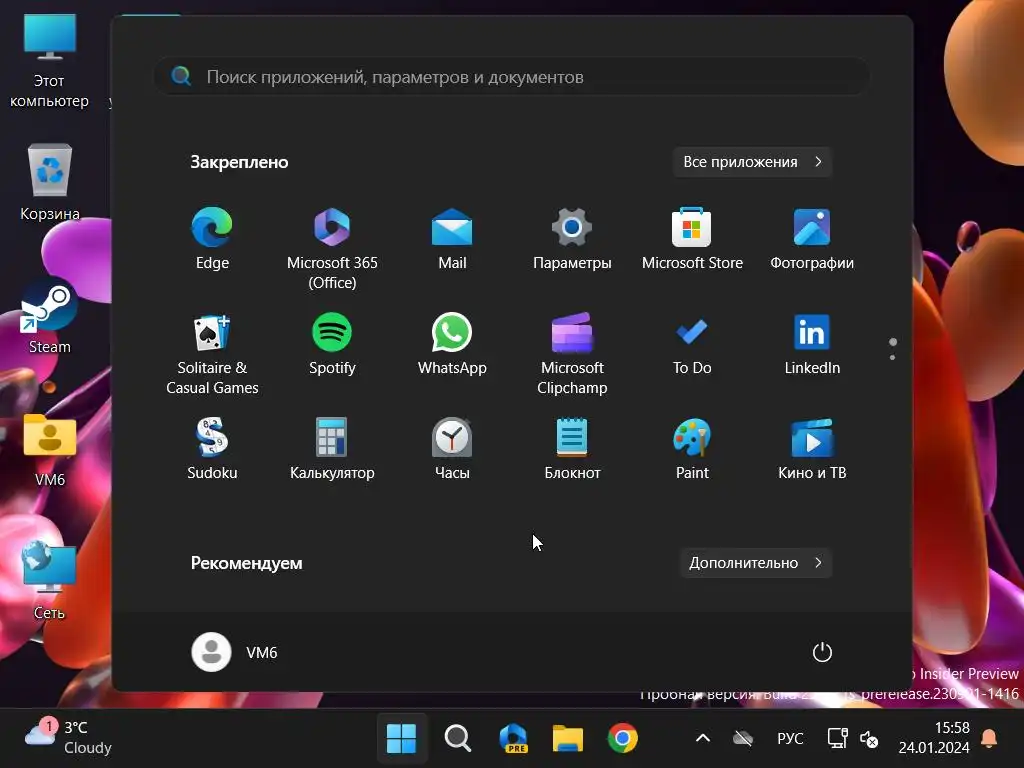Open Edge PRE in taskbar
1024x768 pixels.
tap(513, 739)
